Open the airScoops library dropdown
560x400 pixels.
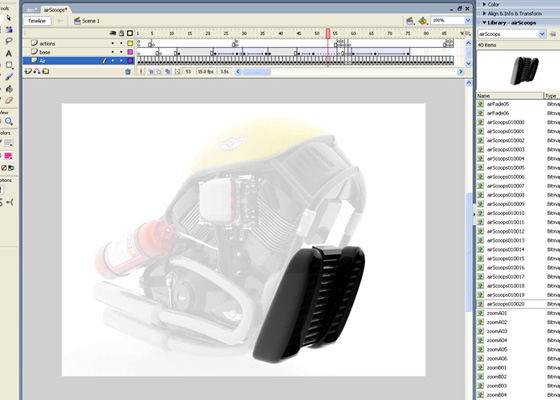click(542, 34)
